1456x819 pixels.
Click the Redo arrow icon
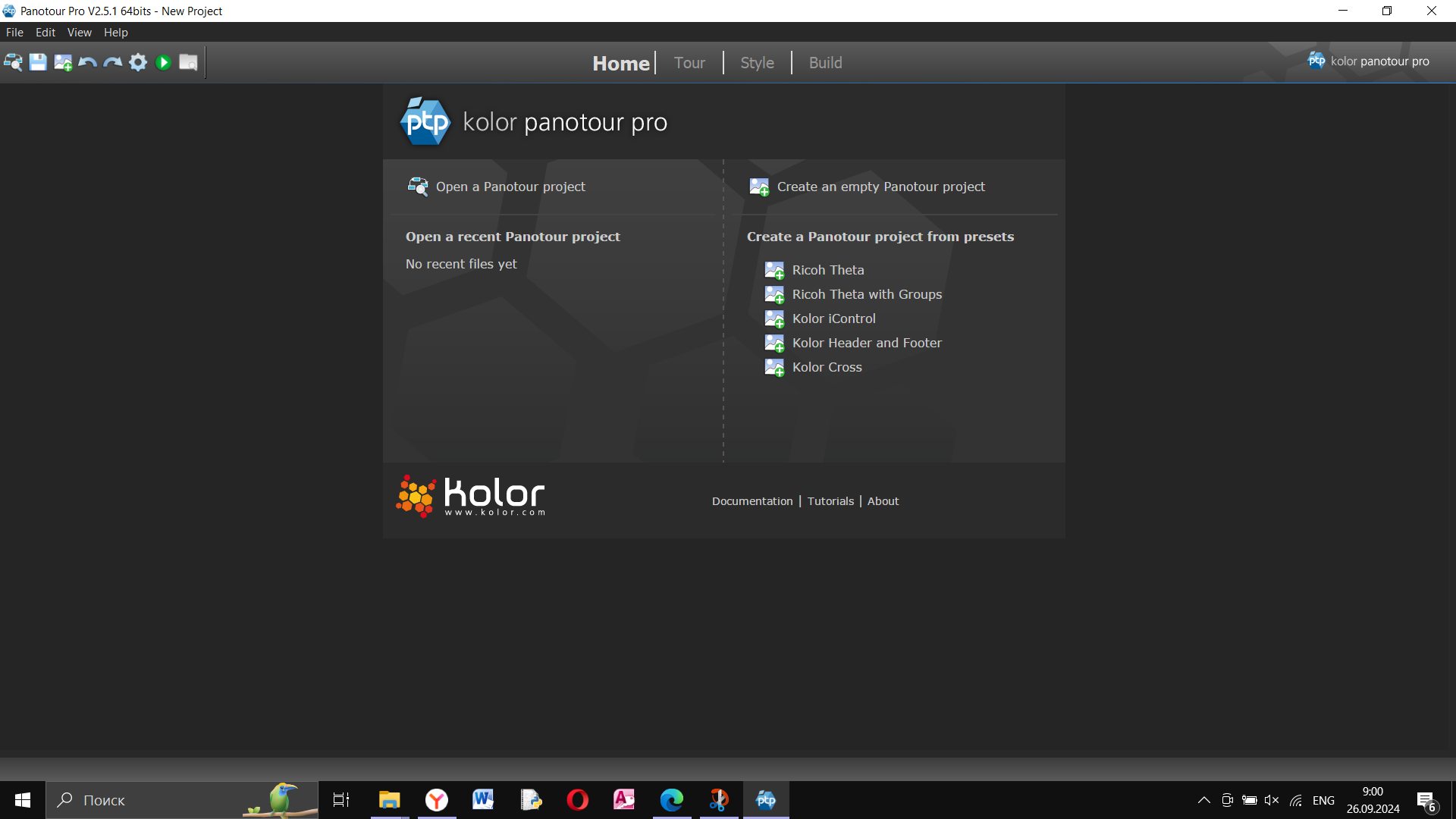coord(113,62)
